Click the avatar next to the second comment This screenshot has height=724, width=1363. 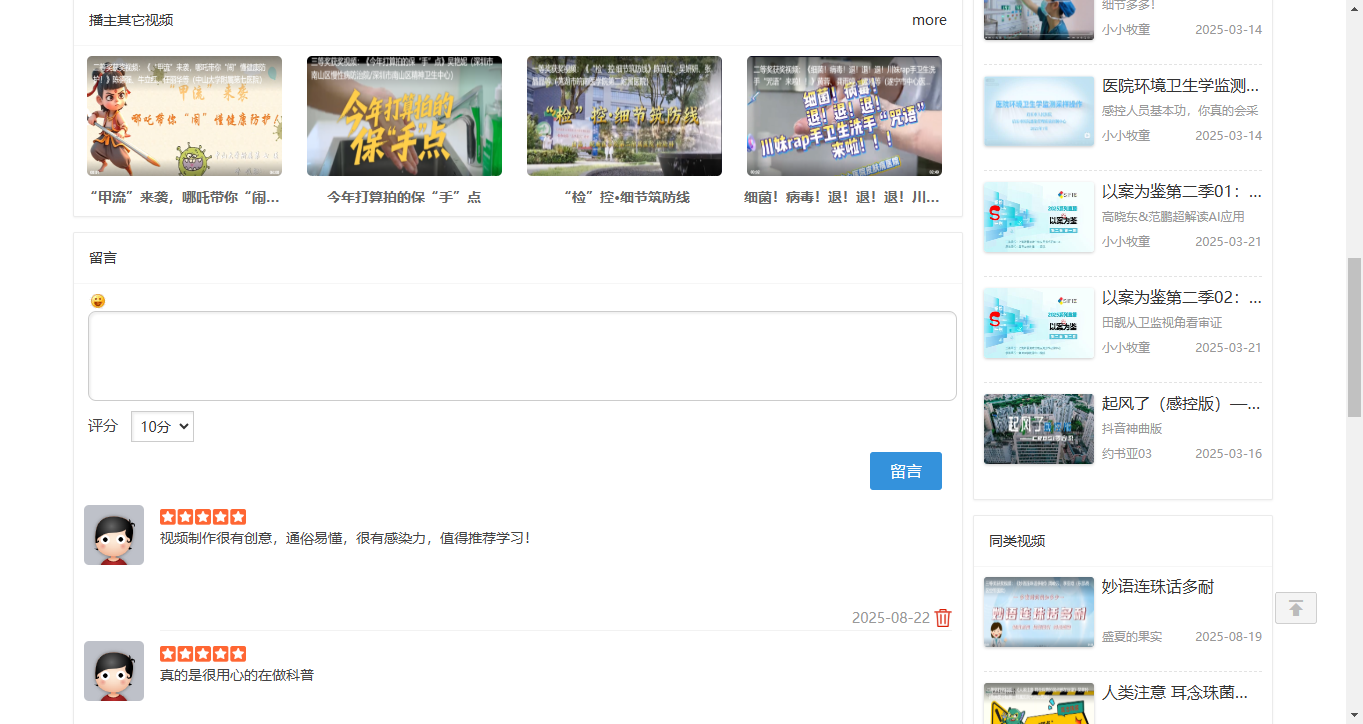click(x=113, y=670)
